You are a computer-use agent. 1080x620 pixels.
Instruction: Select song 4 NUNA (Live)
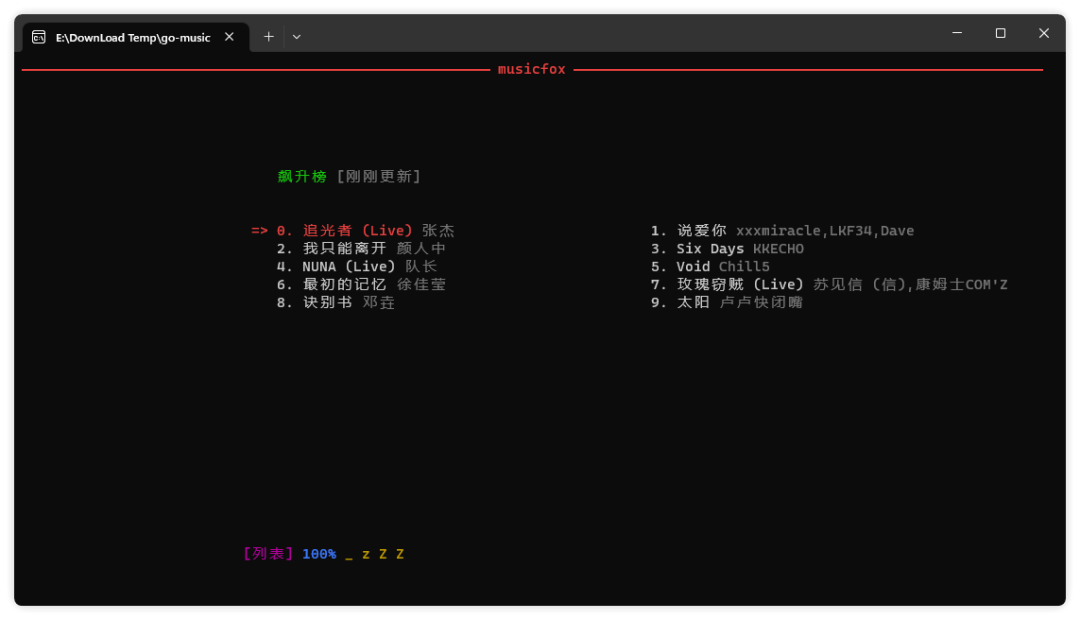(336, 267)
